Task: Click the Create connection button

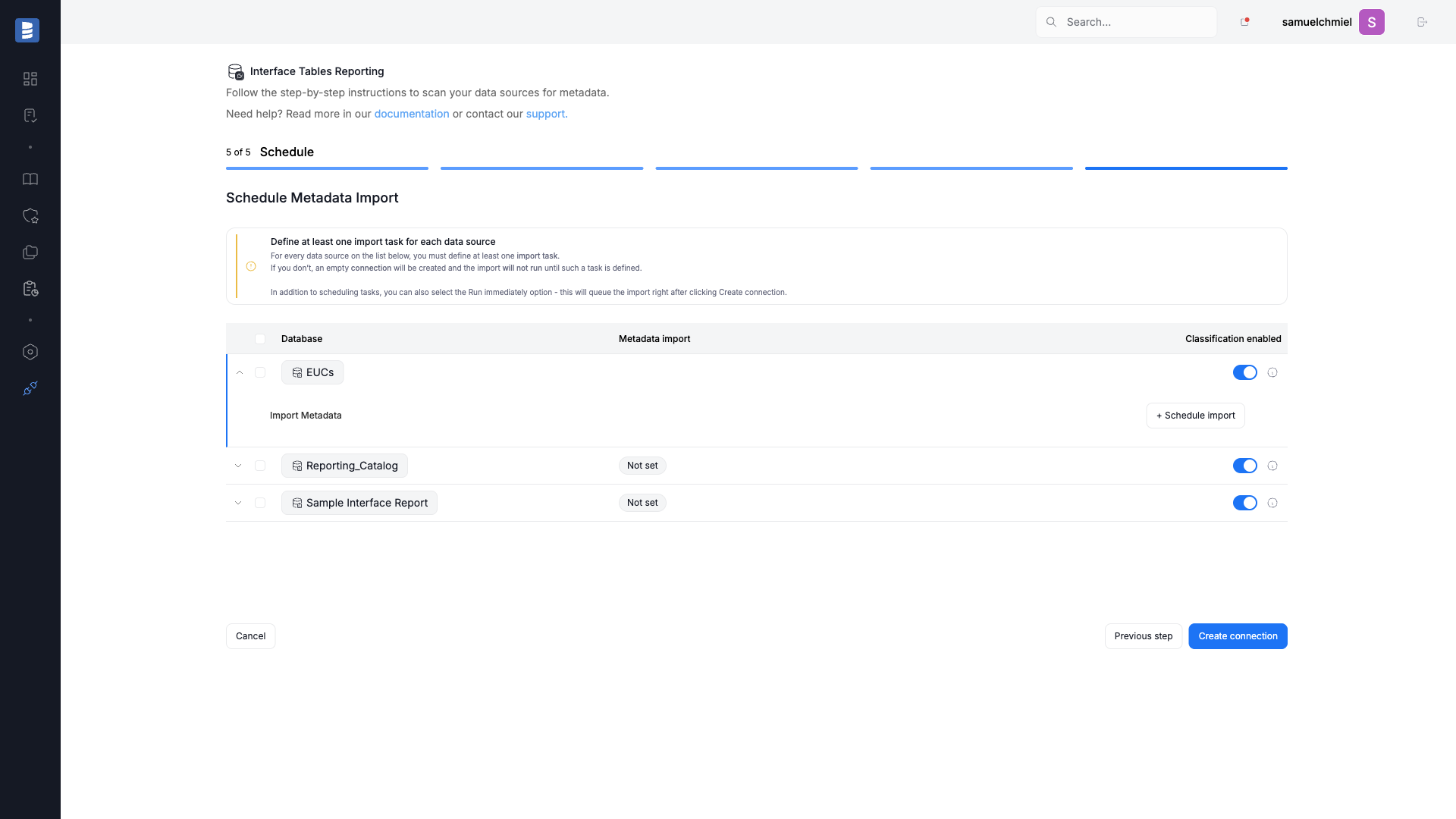Action: point(1238,636)
